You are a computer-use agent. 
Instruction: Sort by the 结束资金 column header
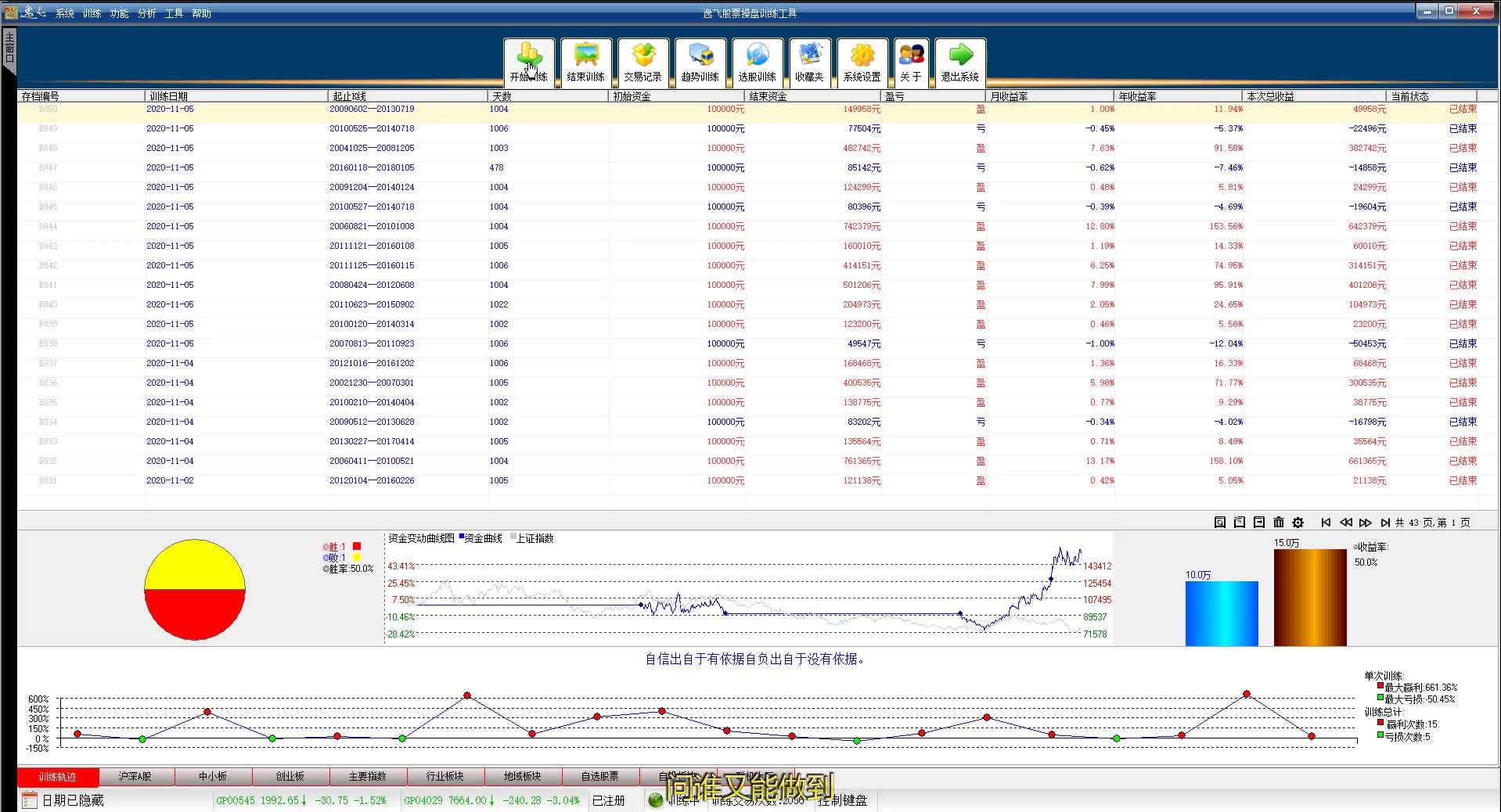tap(812, 96)
